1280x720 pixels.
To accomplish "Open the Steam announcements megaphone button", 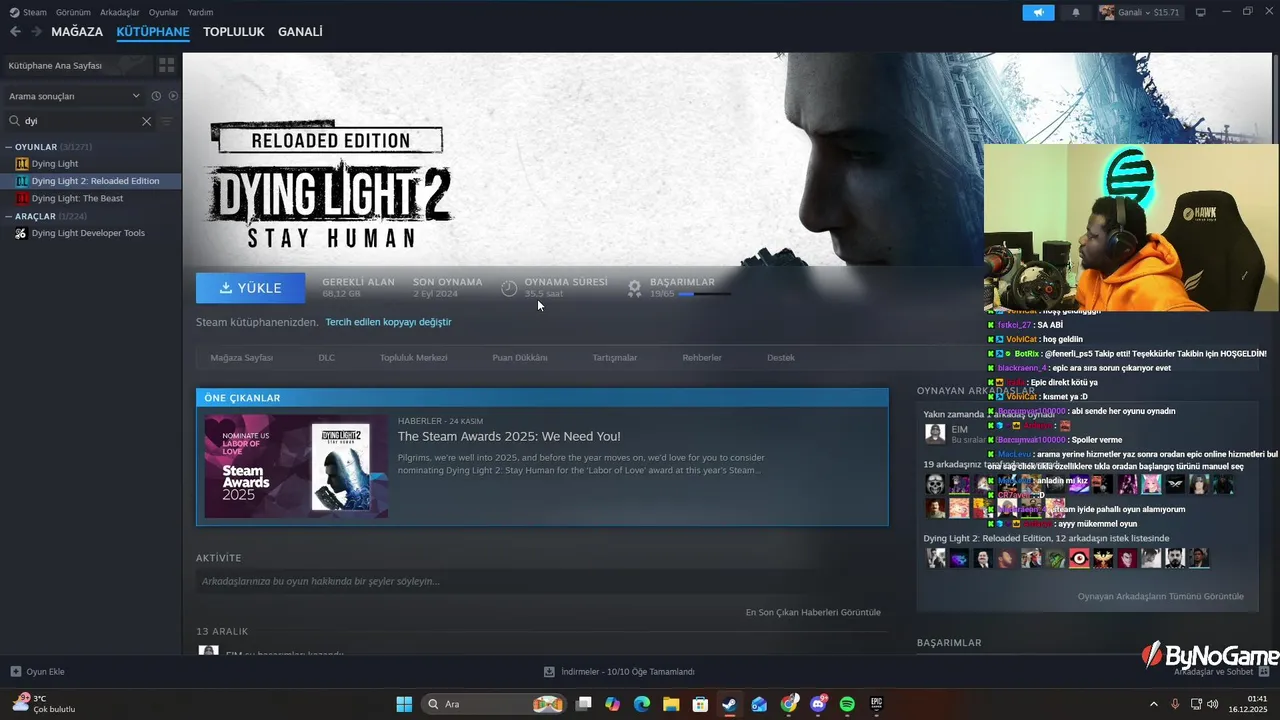I will point(1038,12).
